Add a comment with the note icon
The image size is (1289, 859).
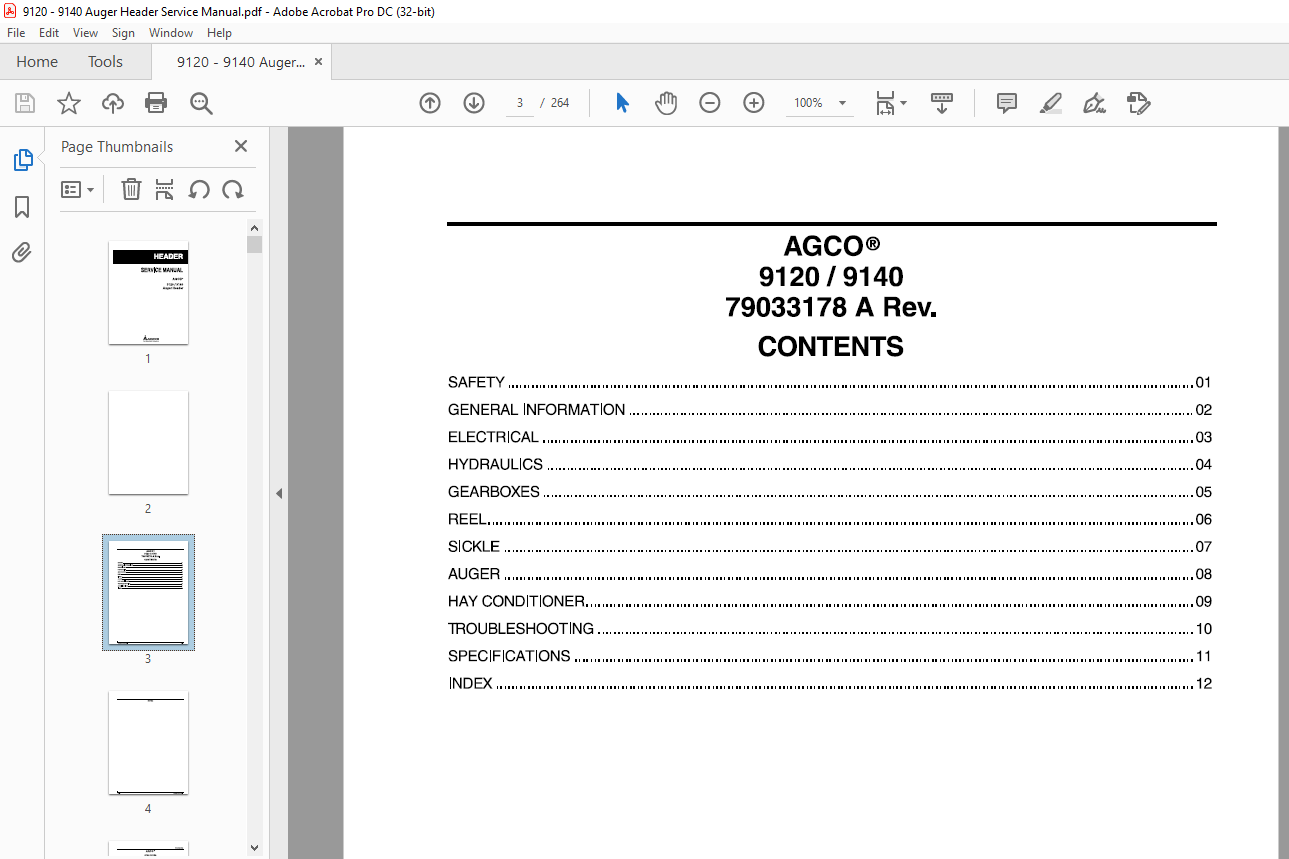tap(1007, 103)
